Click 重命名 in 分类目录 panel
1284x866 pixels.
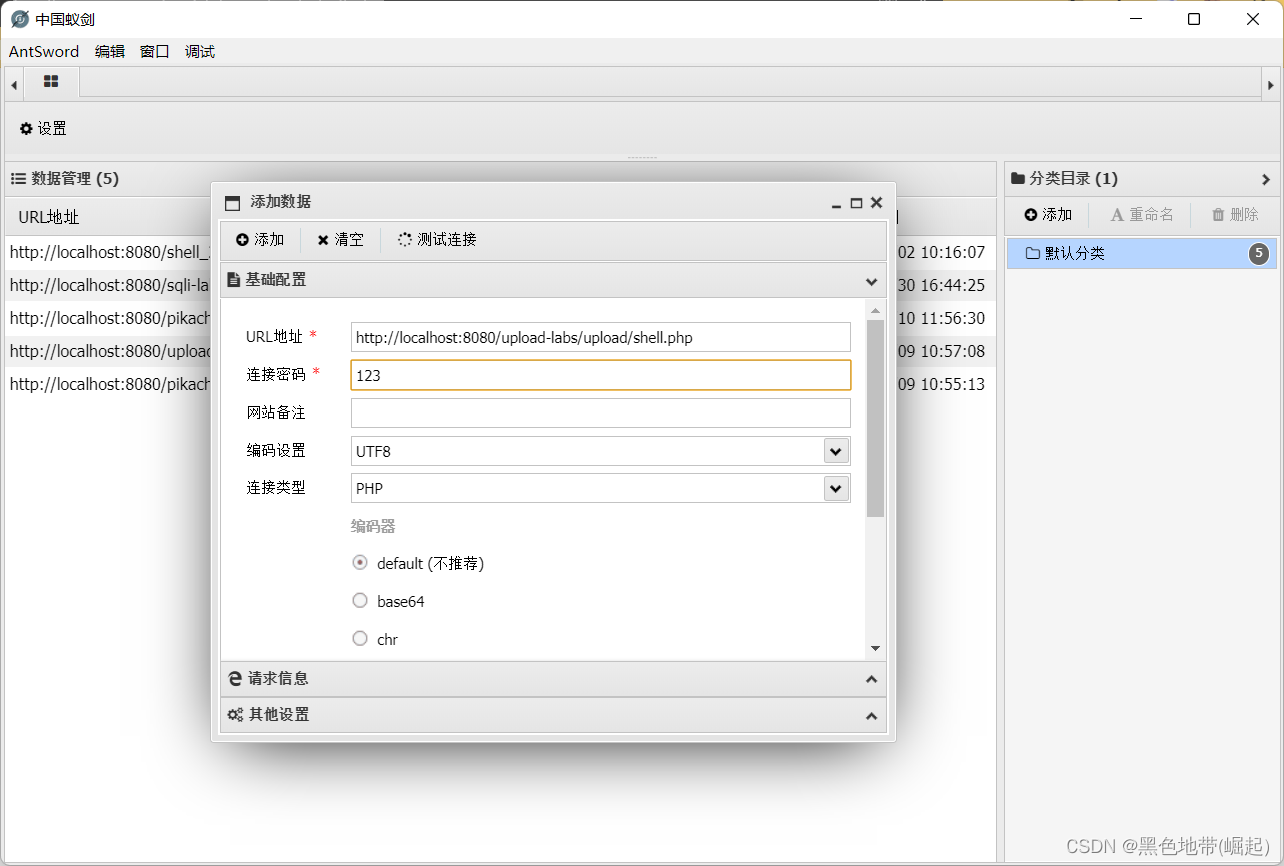click(1142, 214)
